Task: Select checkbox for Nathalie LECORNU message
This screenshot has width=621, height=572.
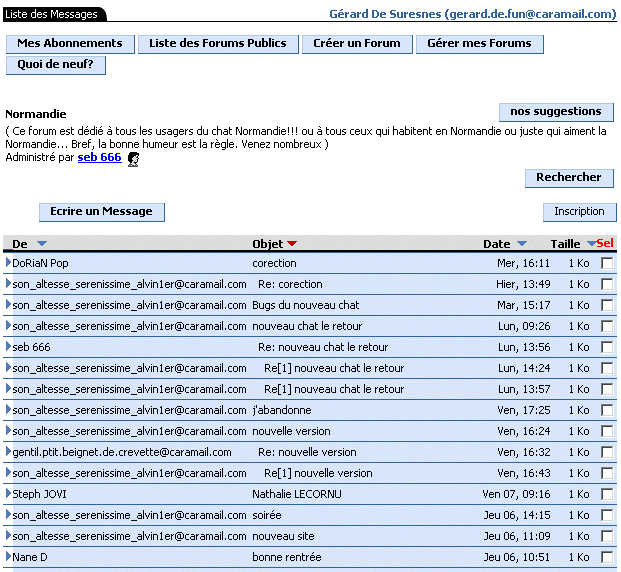Action: (607, 494)
